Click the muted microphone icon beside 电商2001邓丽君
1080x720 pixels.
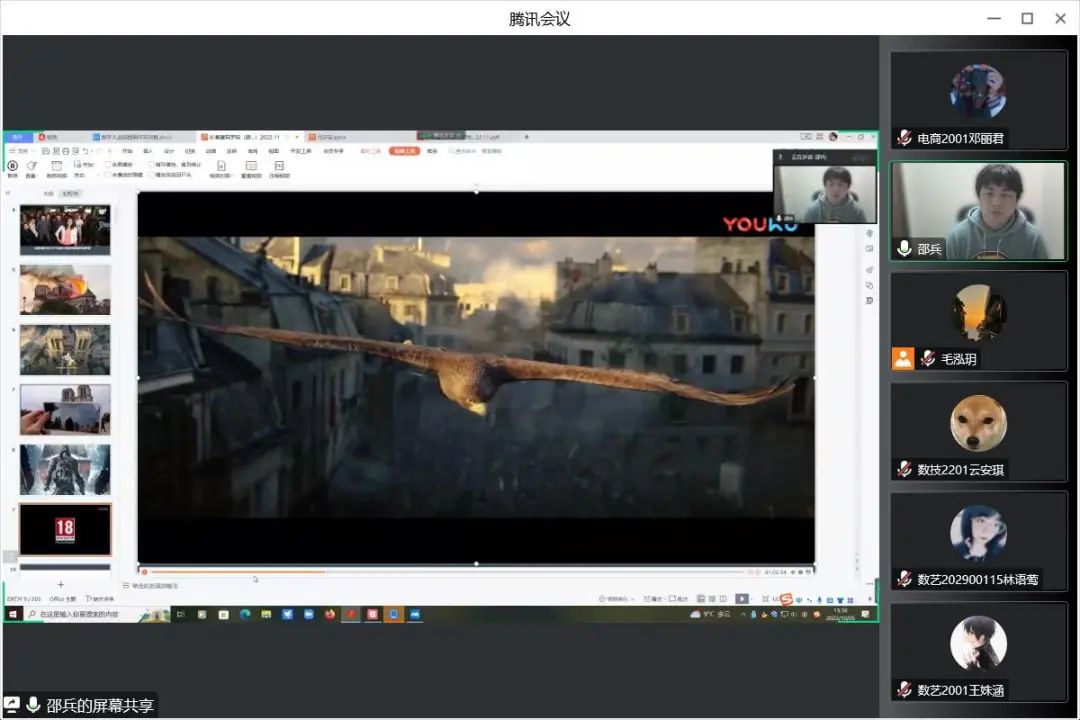coord(904,138)
